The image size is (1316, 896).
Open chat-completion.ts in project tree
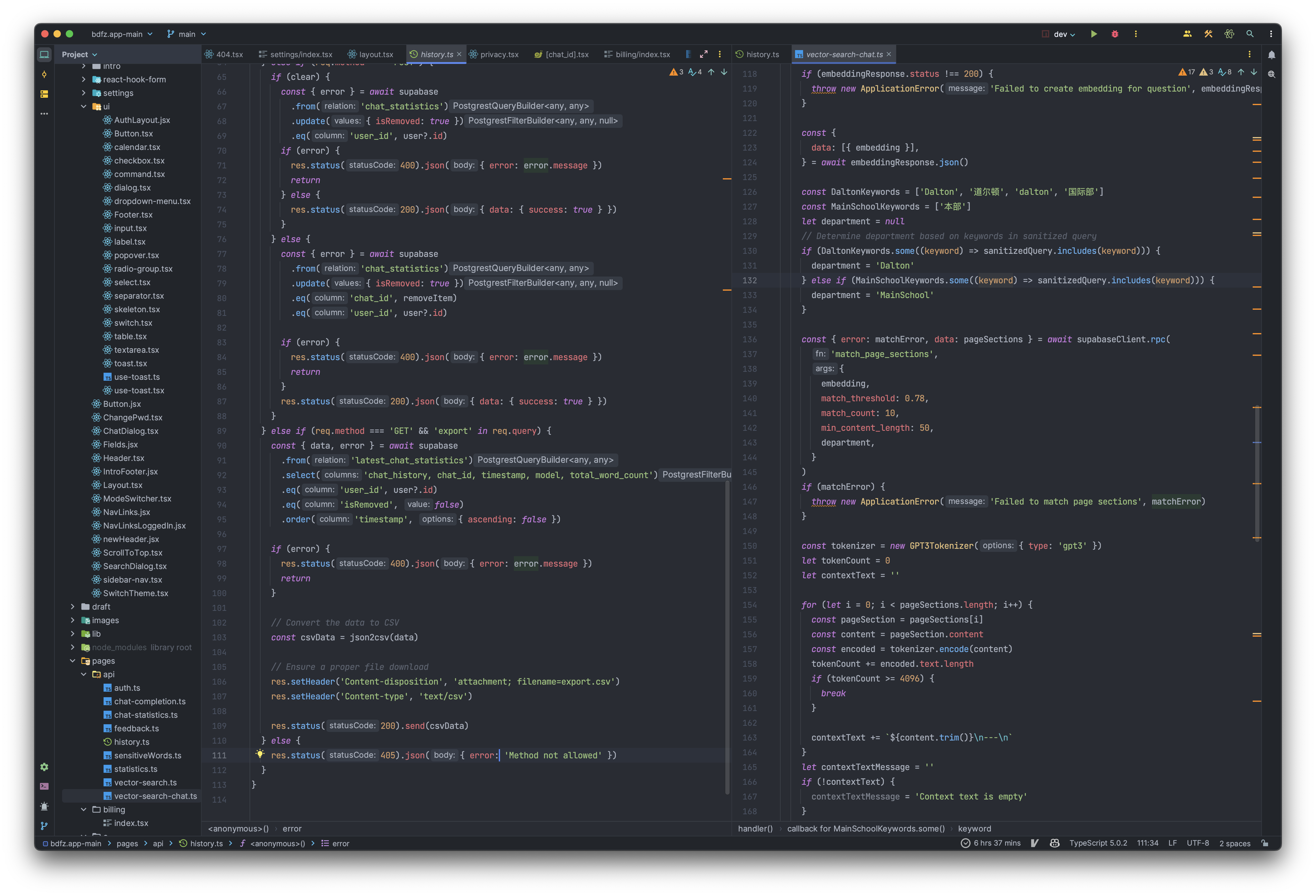(x=149, y=701)
